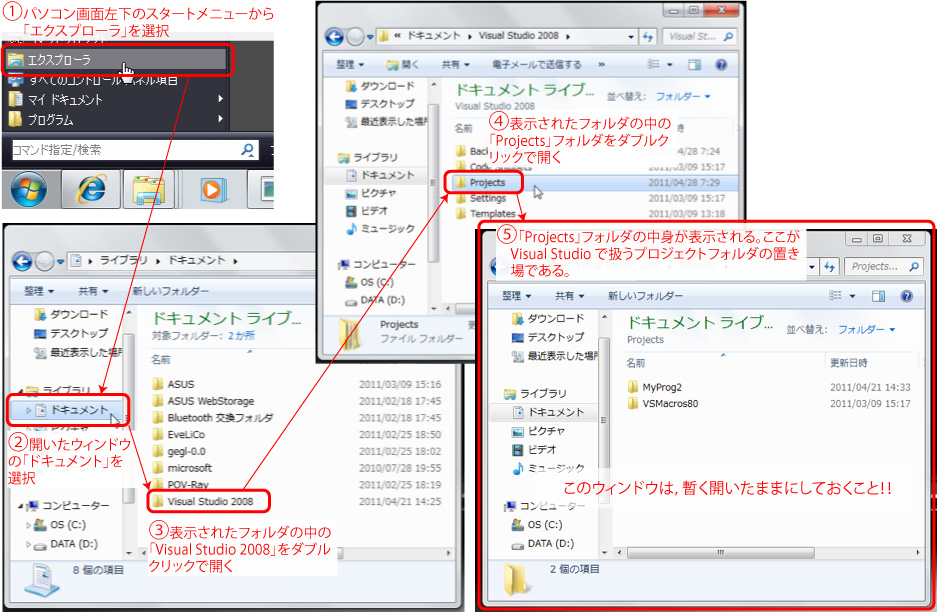This screenshot has height=612, width=937.
Task: Open プログラム in the Start menu
Action: tap(117, 120)
